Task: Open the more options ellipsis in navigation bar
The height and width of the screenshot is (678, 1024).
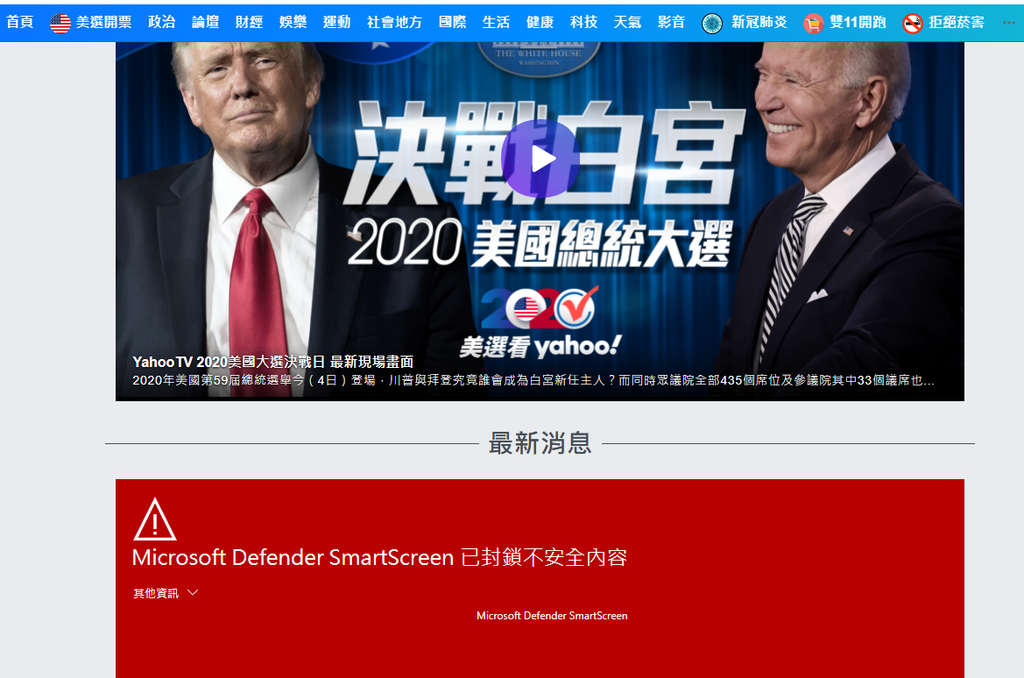Action: point(1009,22)
